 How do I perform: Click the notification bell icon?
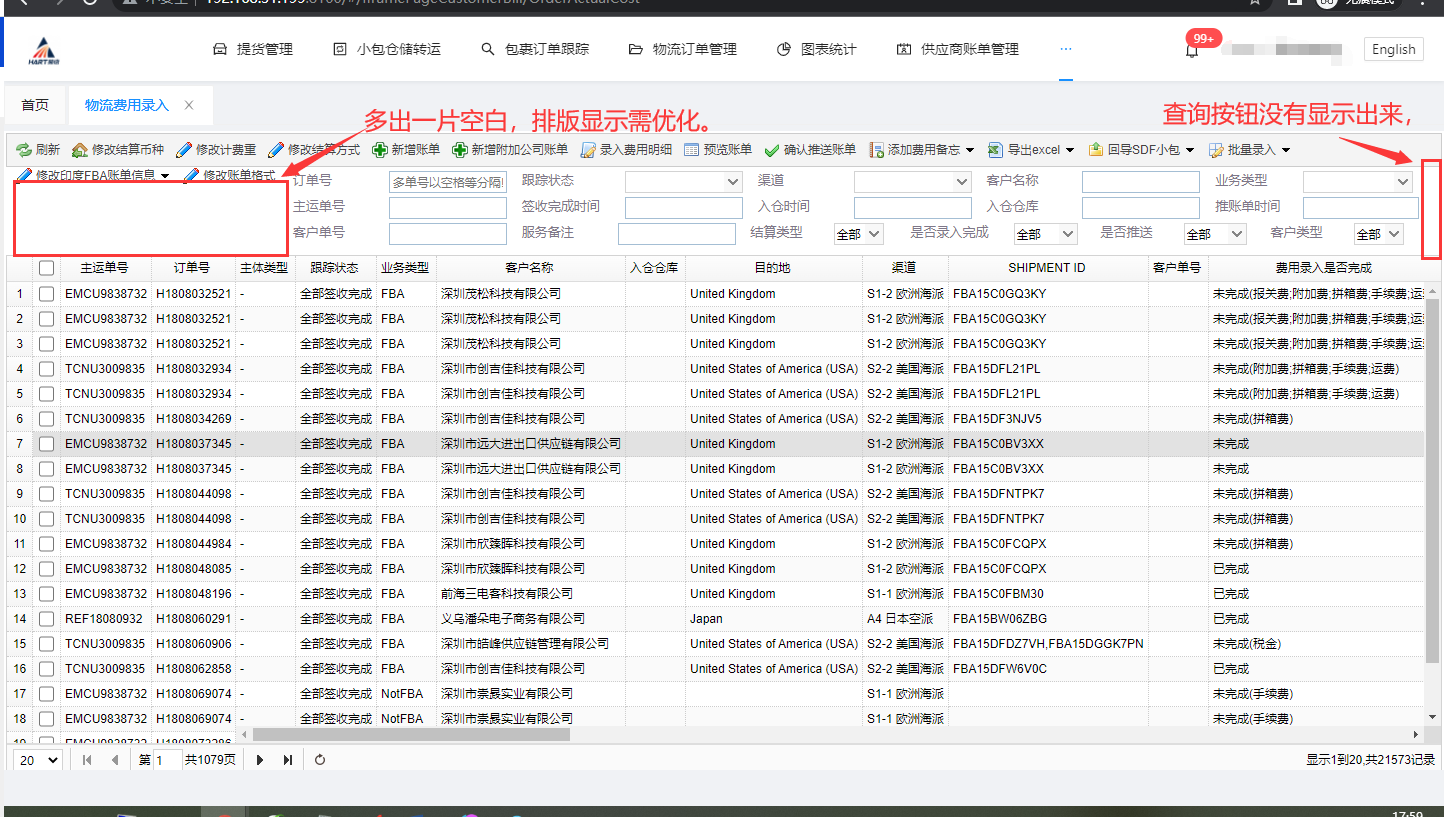[1191, 50]
